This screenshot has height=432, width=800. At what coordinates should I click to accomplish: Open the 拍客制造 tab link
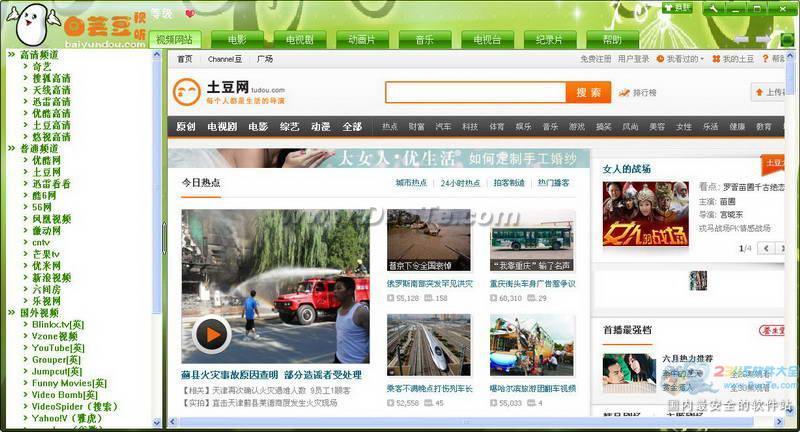point(509,183)
